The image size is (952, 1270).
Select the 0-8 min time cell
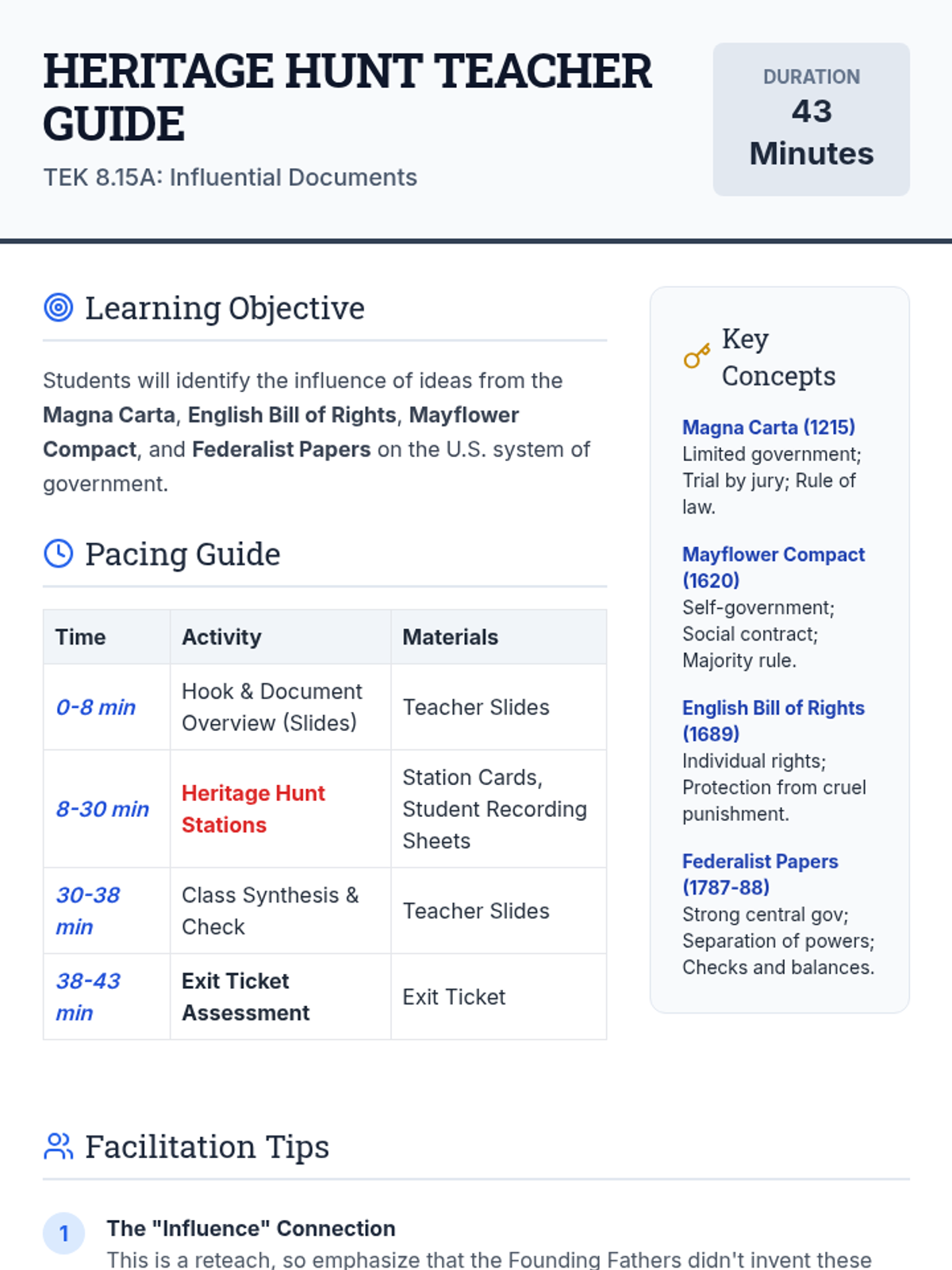point(96,706)
